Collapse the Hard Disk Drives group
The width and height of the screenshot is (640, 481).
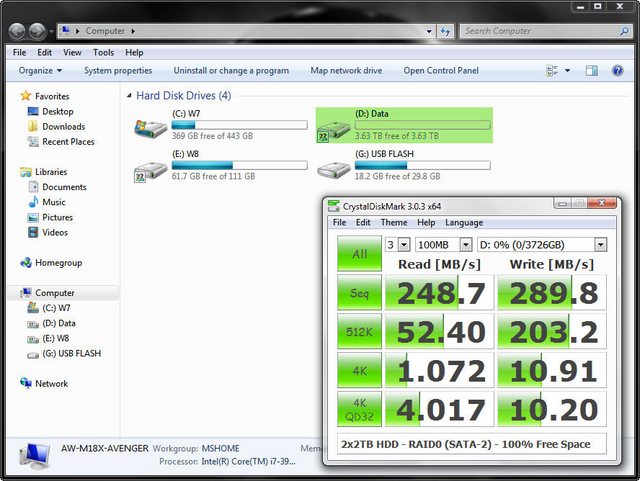pos(129,96)
